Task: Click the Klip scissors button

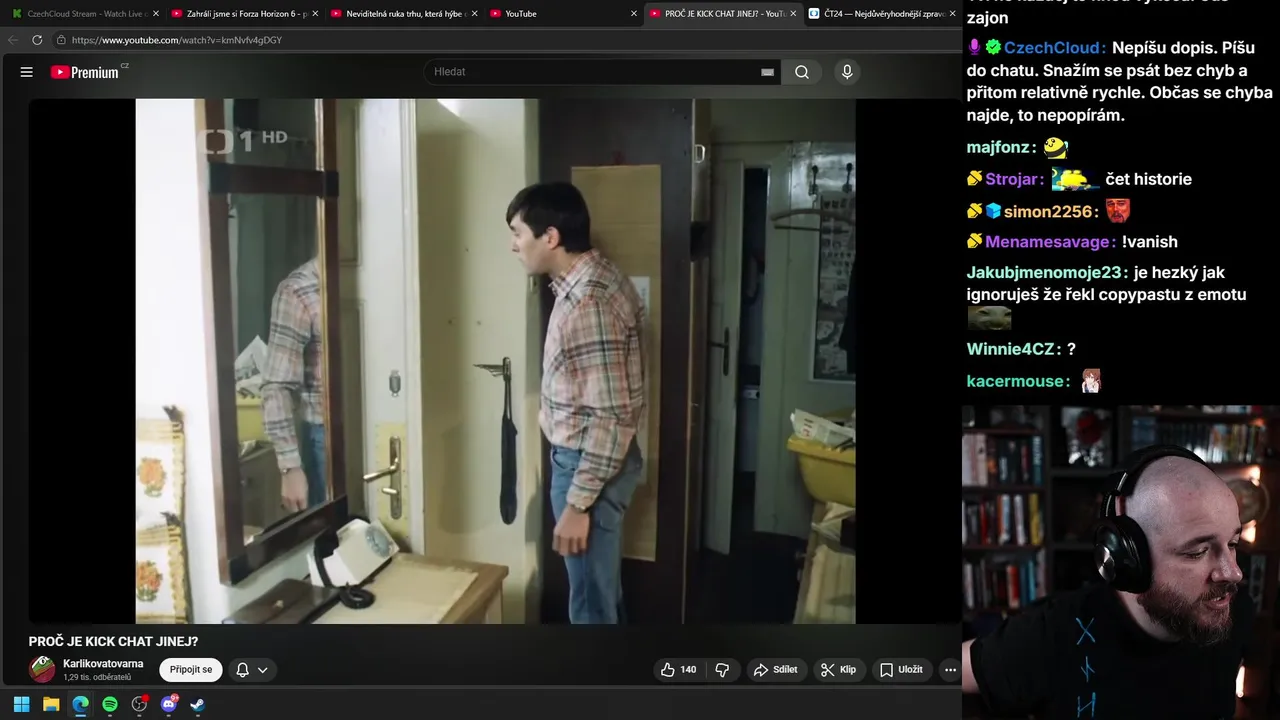Action: point(838,670)
